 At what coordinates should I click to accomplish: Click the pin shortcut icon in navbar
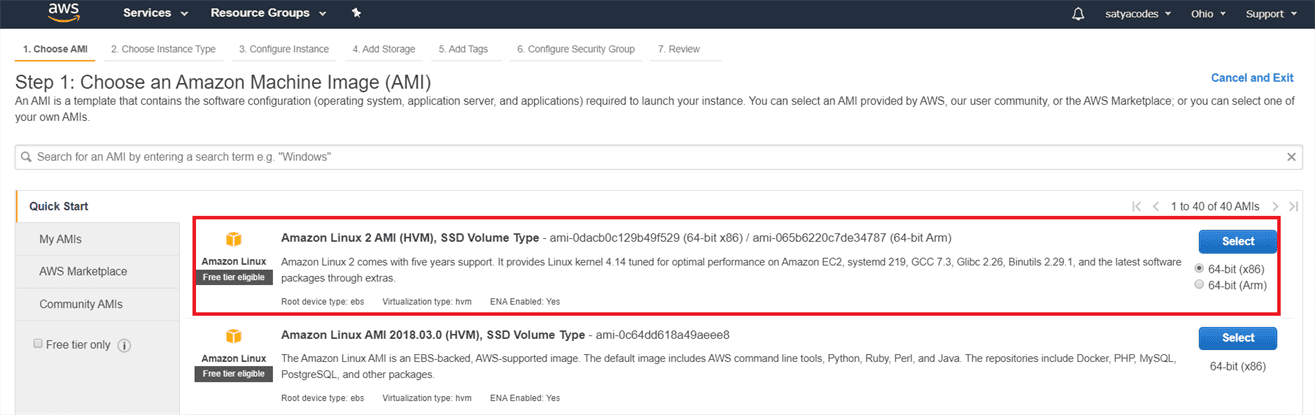coord(357,14)
